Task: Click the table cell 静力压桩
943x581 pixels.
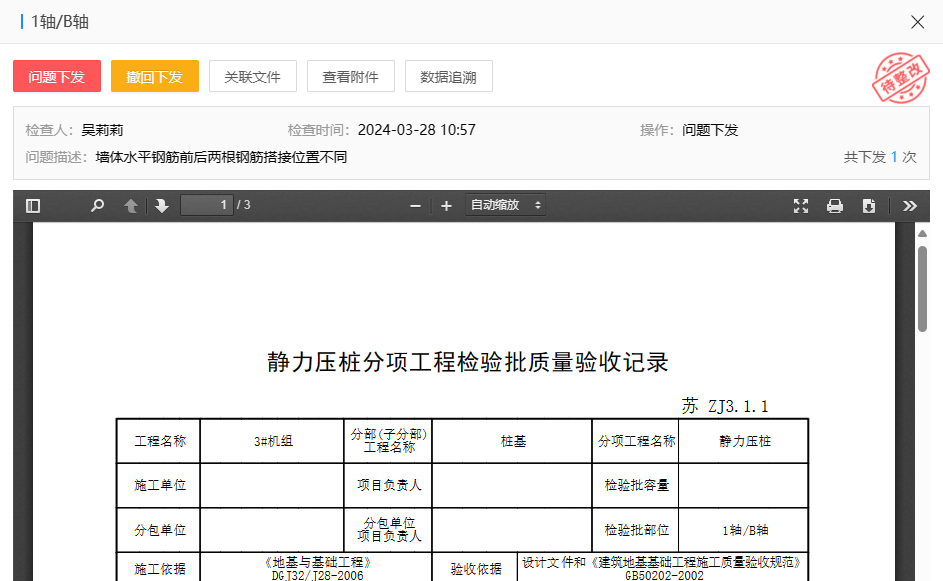Action: (744, 441)
